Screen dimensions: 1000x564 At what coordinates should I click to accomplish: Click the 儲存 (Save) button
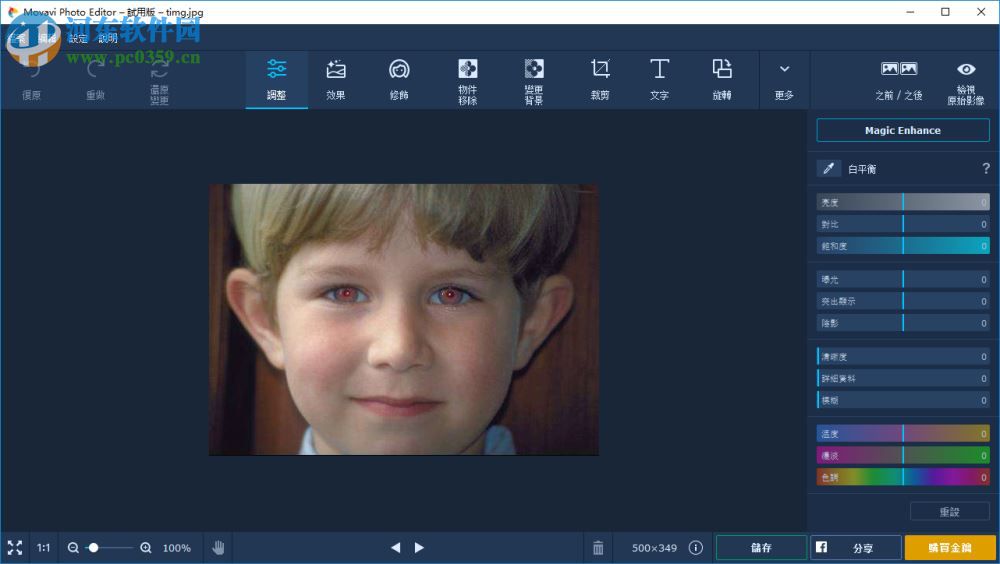coord(761,547)
